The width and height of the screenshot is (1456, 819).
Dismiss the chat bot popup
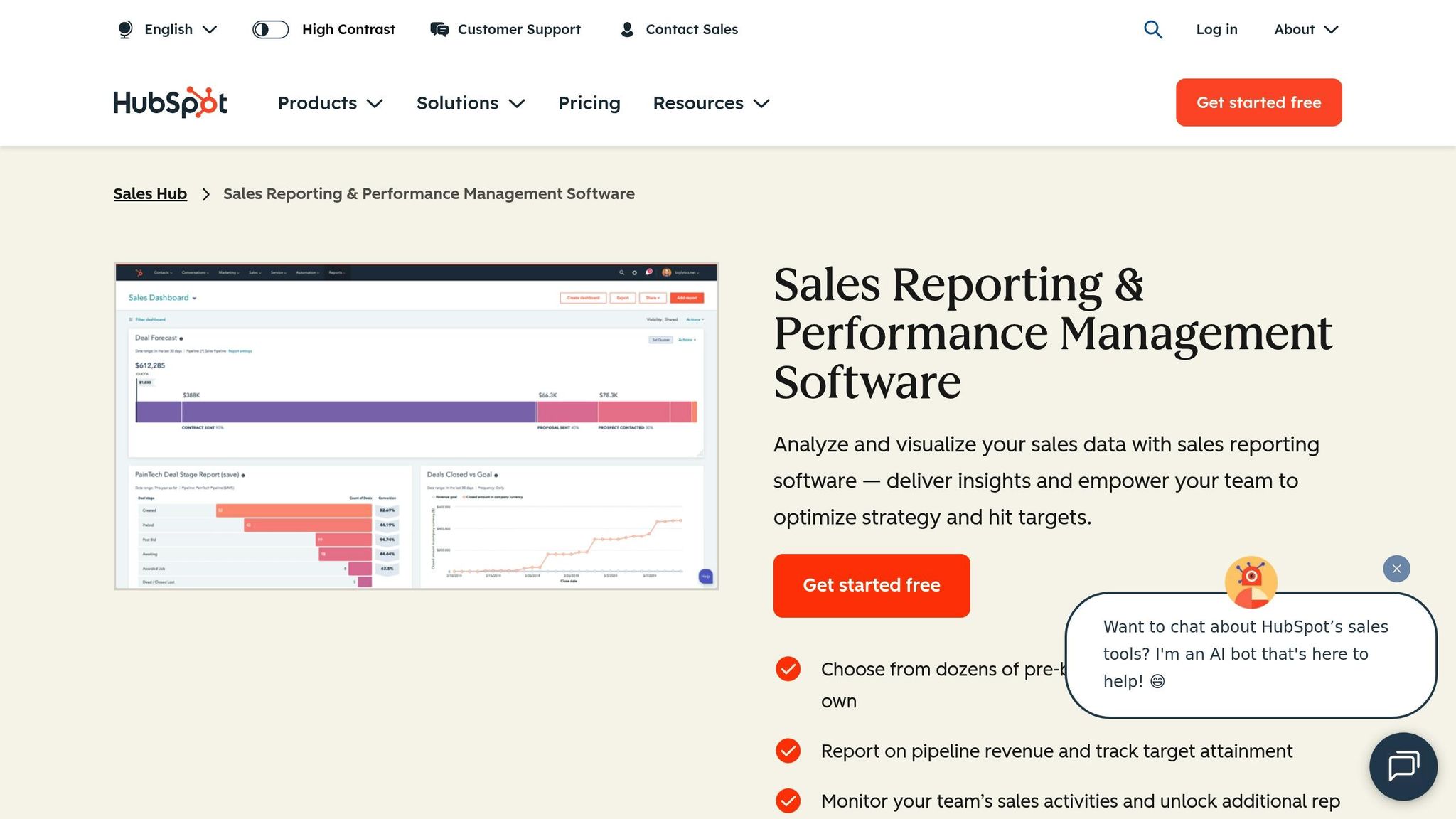[1396, 569]
